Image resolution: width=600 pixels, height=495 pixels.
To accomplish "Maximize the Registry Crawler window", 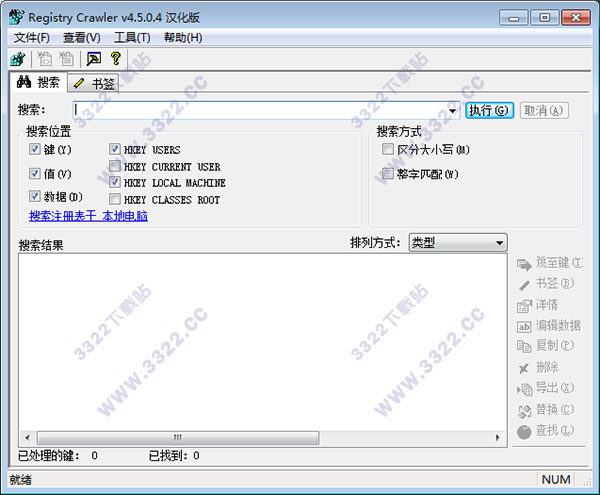I will (545, 18).
